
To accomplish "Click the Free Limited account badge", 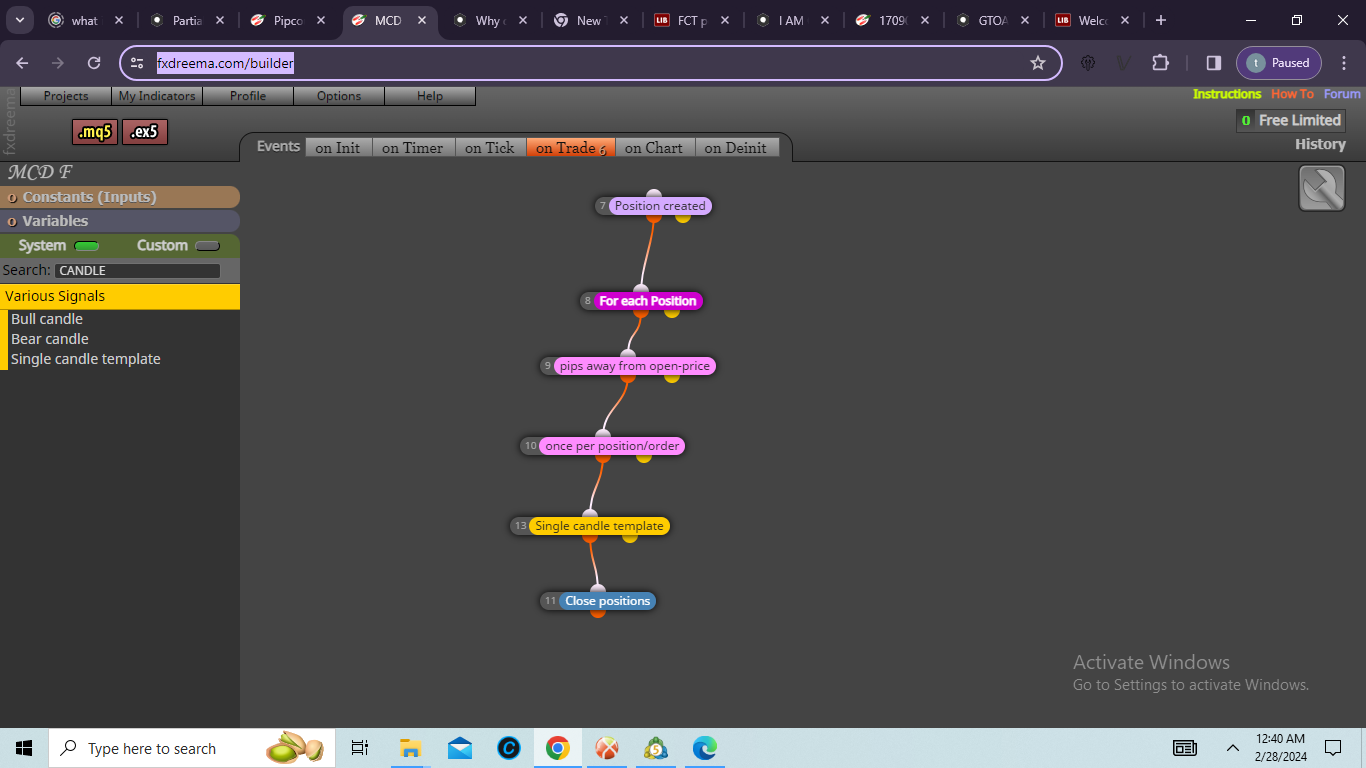I will (1291, 120).
